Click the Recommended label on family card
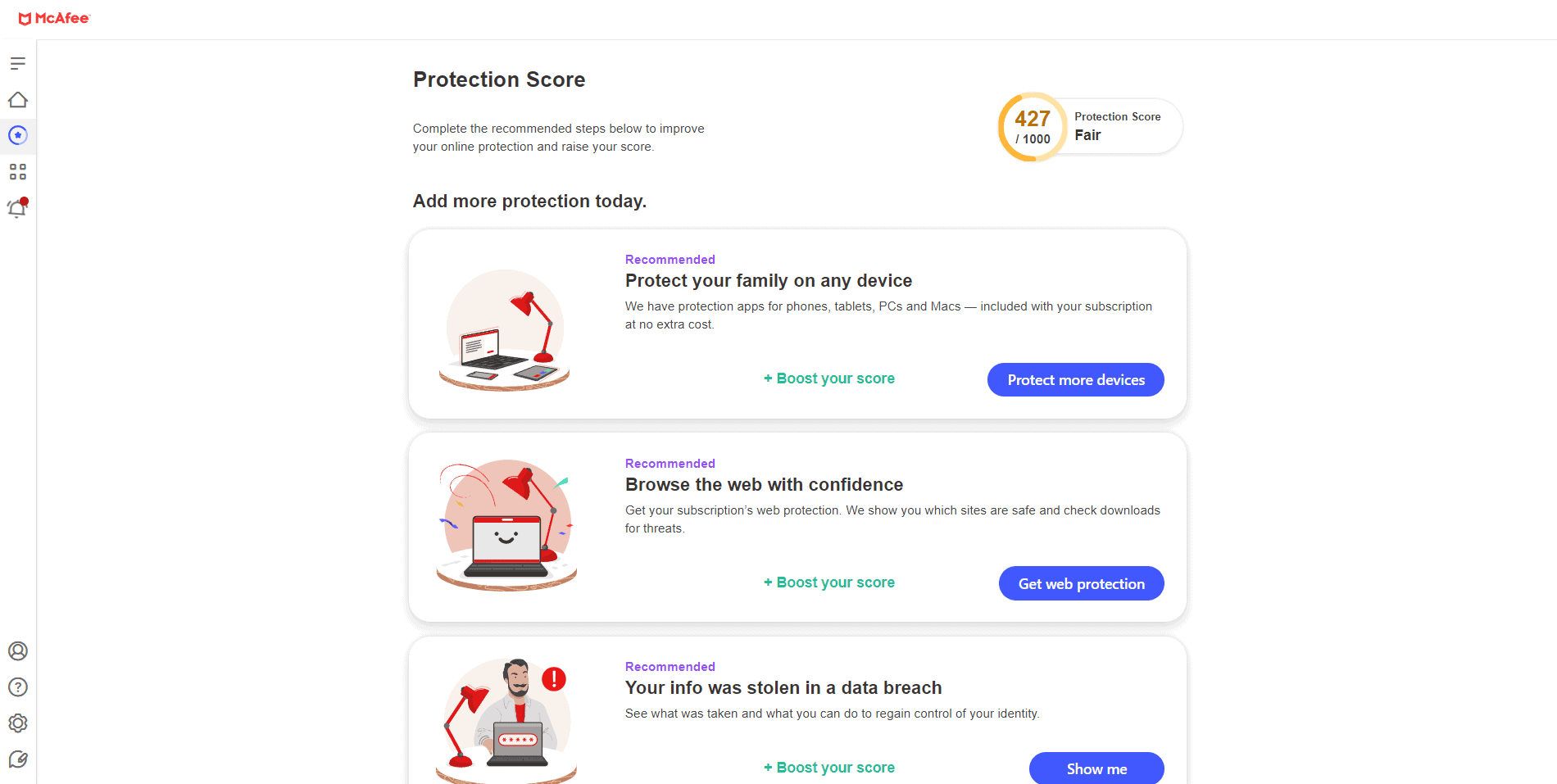Viewport: 1557px width, 784px height. coord(670,259)
